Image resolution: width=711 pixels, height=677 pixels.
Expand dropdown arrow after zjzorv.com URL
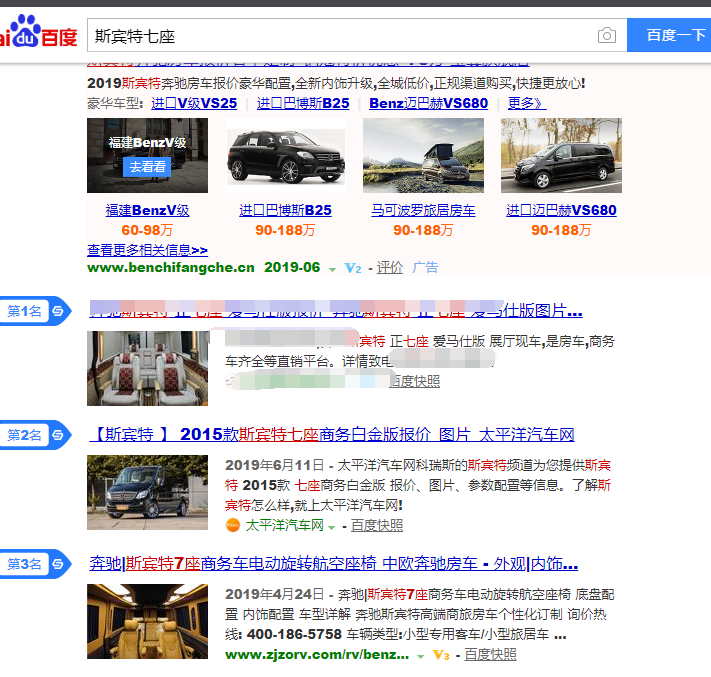click(421, 657)
